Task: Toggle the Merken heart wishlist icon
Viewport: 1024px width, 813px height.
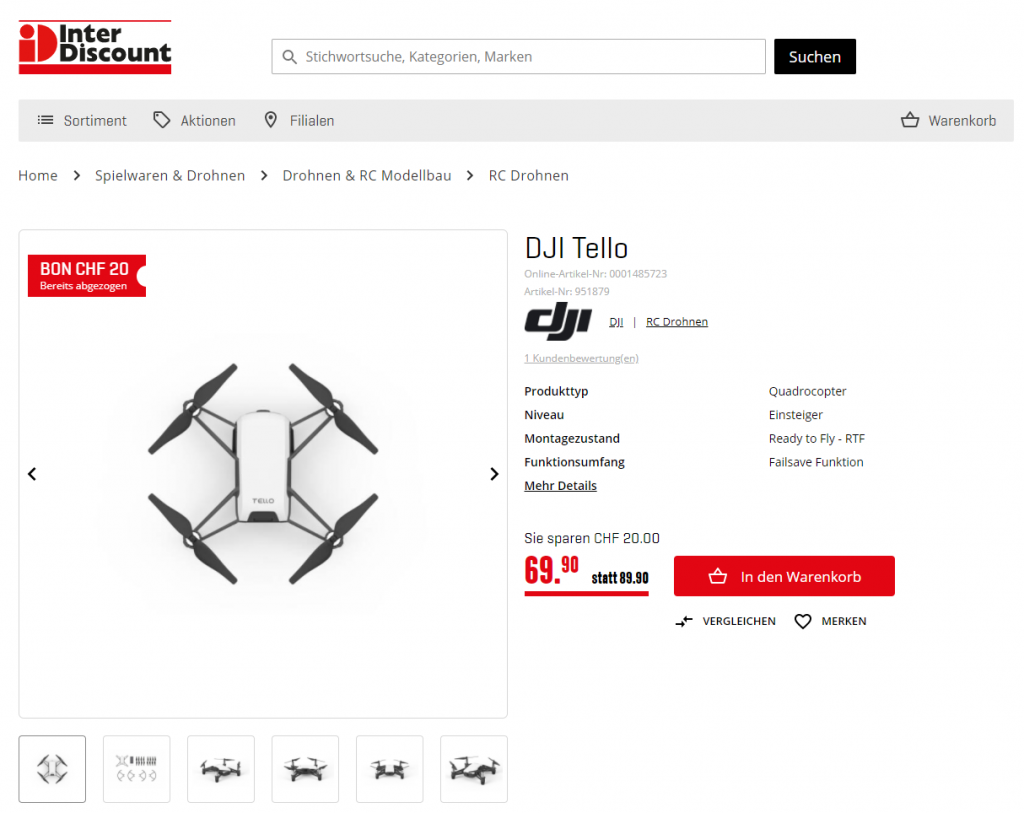Action: click(803, 622)
